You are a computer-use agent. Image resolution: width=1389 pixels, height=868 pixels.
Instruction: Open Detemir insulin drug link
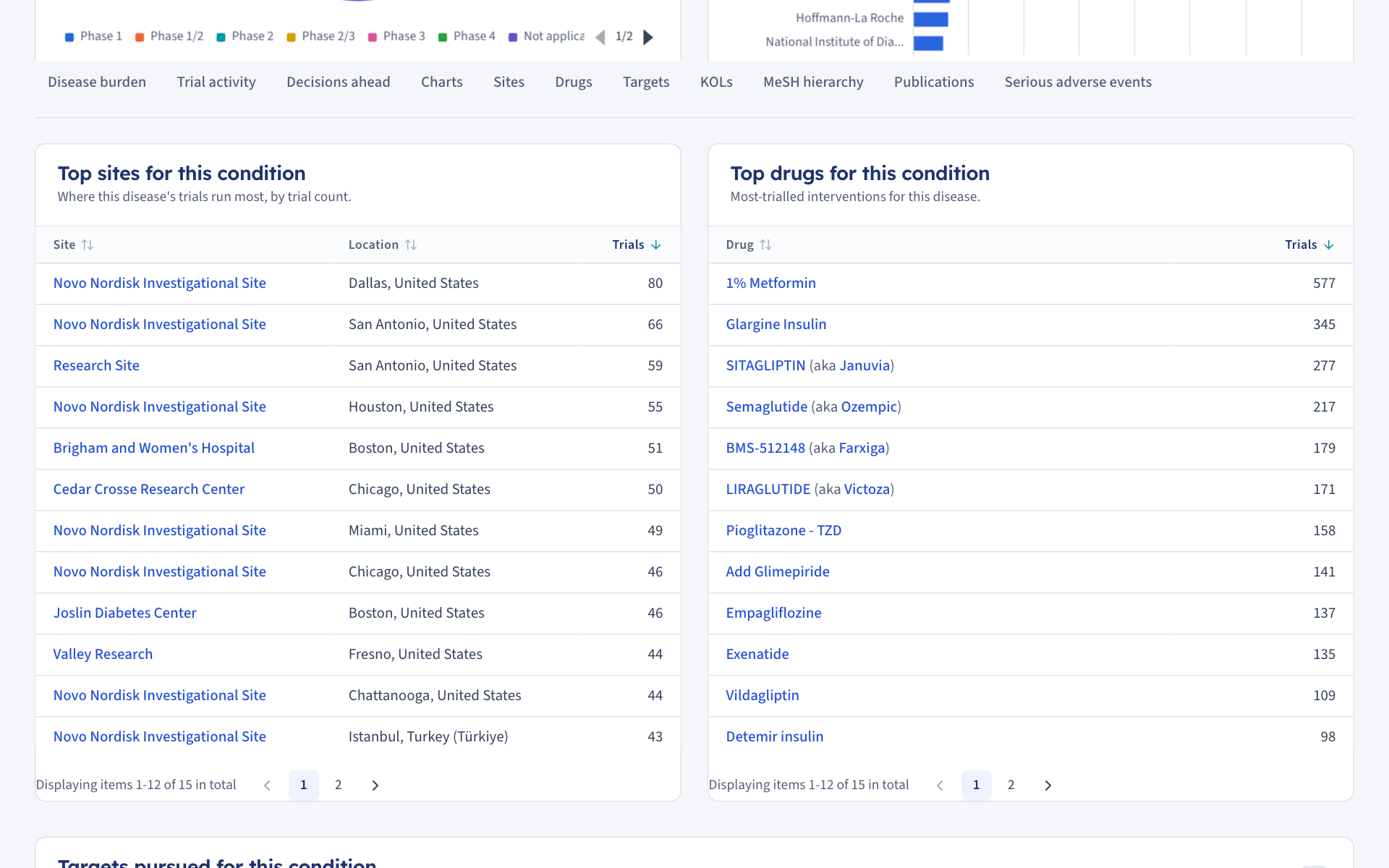point(774,736)
